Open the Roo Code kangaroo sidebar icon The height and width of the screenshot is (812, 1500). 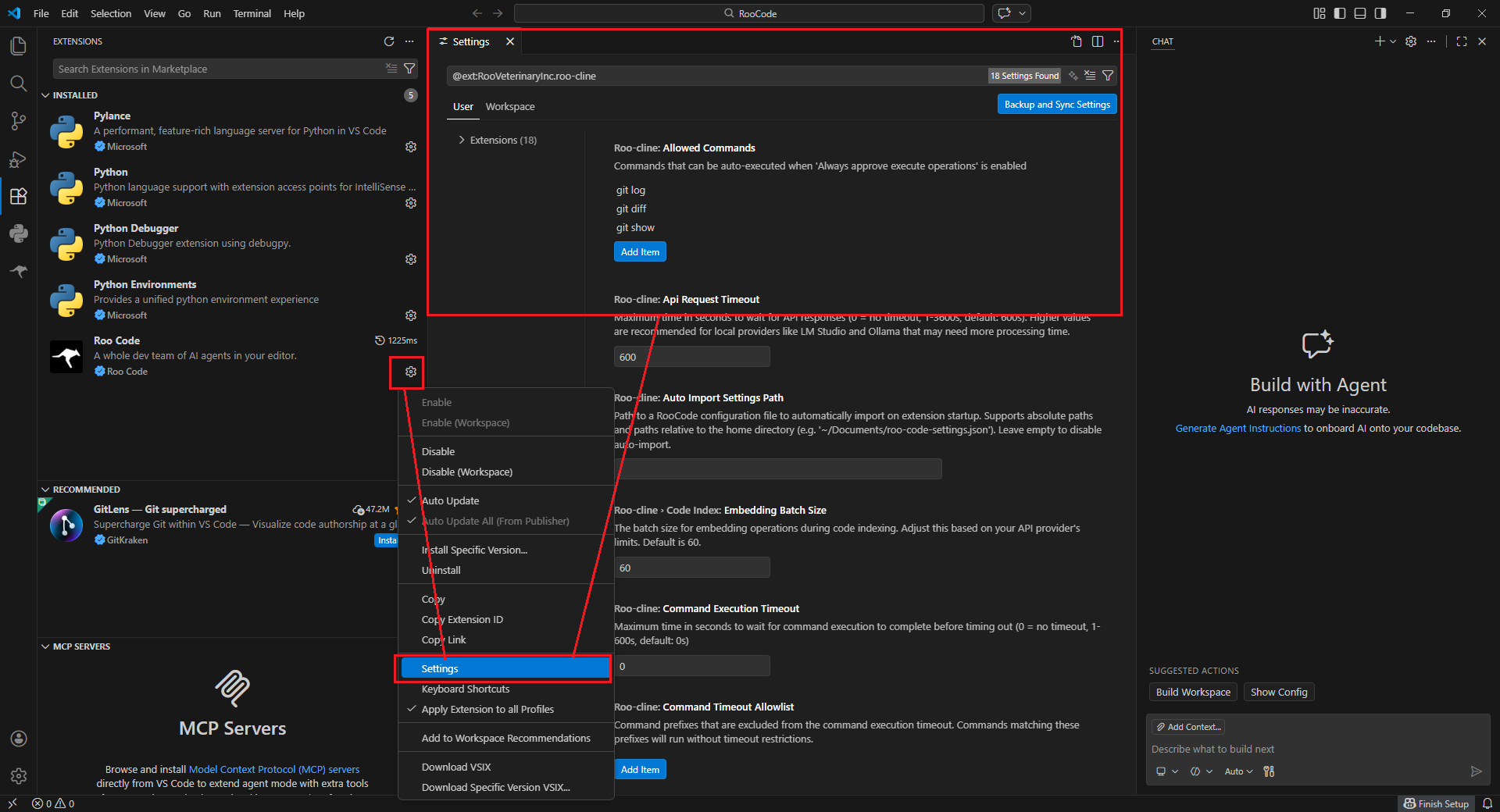pos(18,271)
